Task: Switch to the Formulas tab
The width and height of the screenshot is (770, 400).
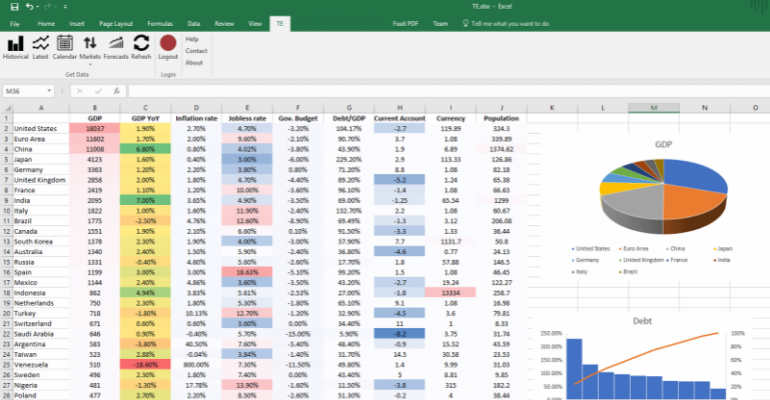Action: pos(160,24)
